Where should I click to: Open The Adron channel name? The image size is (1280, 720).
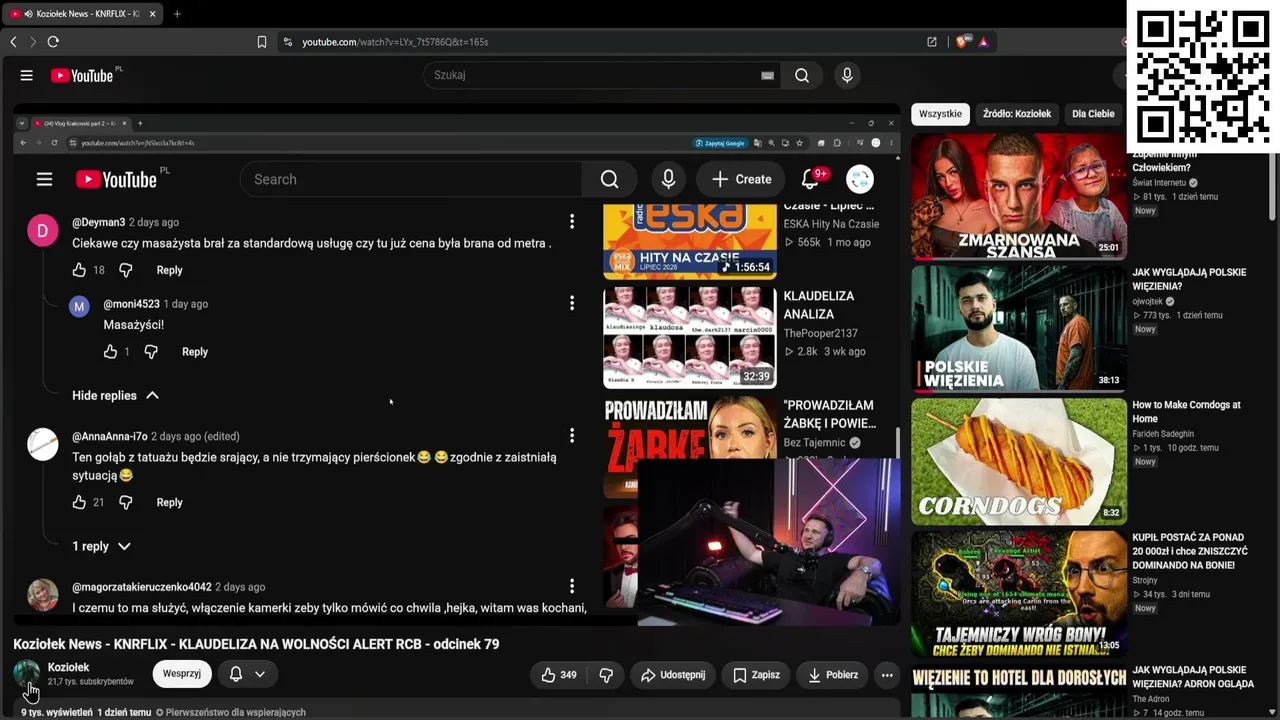click(x=1149, y=699)
